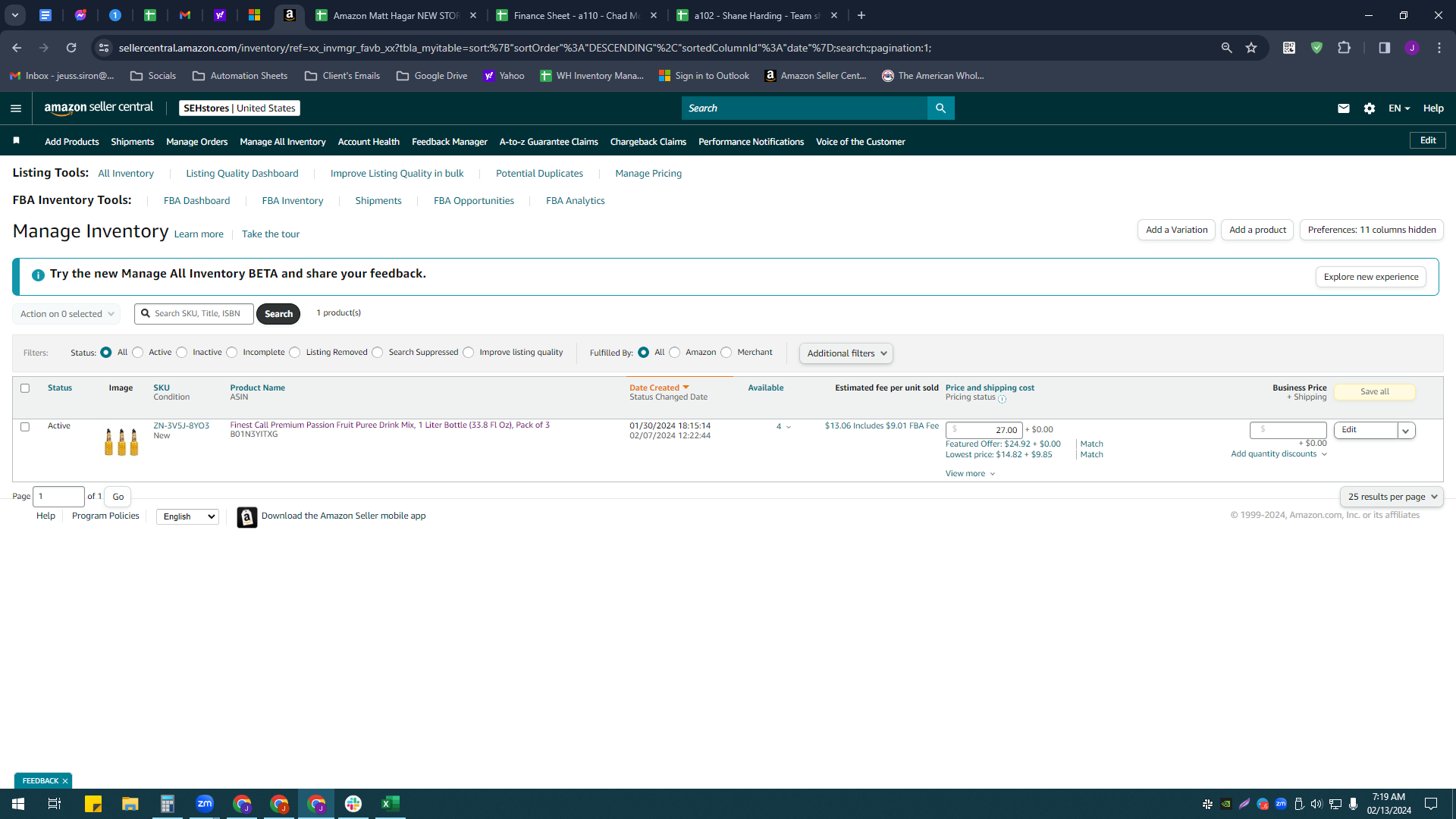Open File Explorer from the taskbar

(x=130, y=804)
